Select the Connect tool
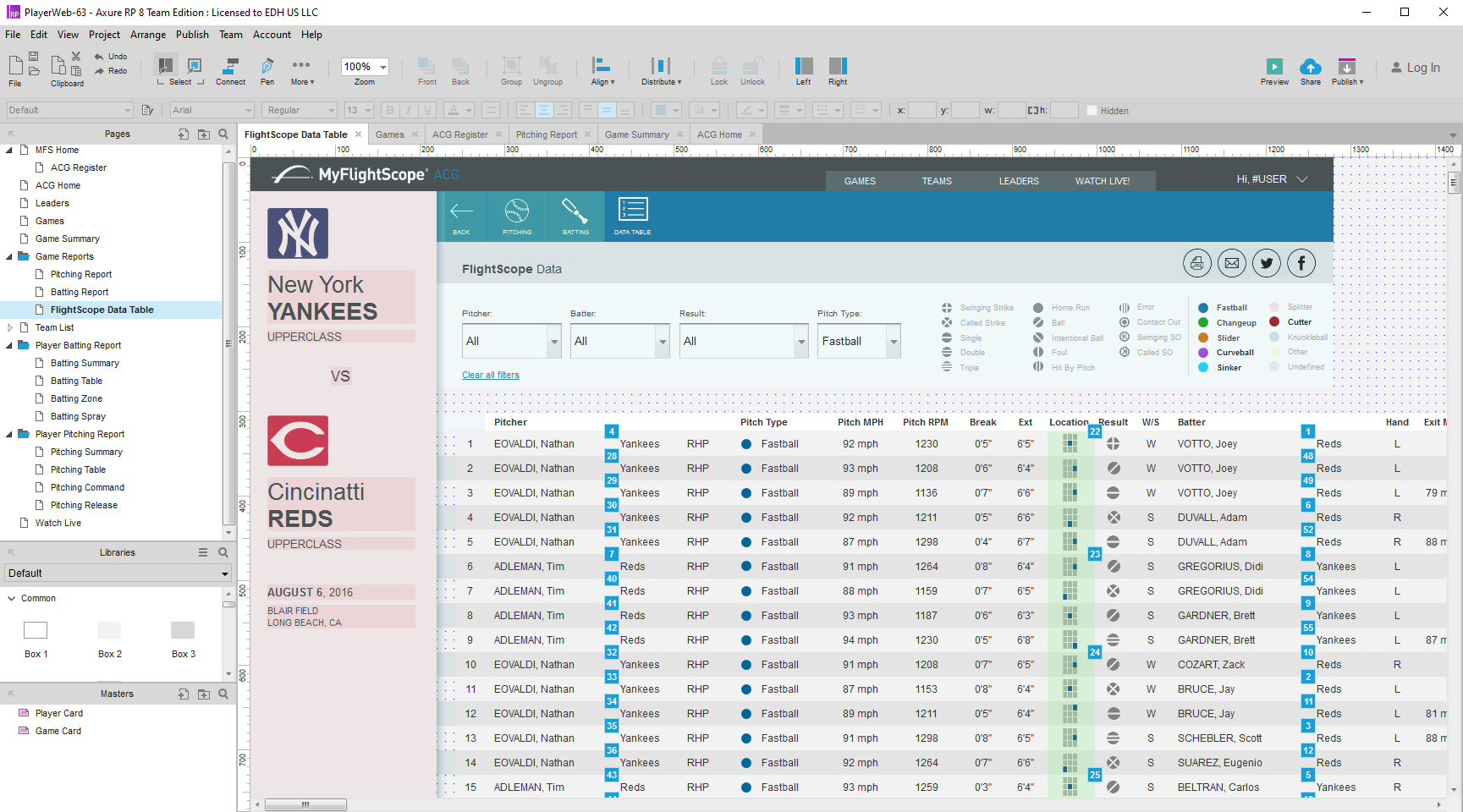Image resolution: width=1463 pixels, height=812 pixels. [x=230, y=68]
